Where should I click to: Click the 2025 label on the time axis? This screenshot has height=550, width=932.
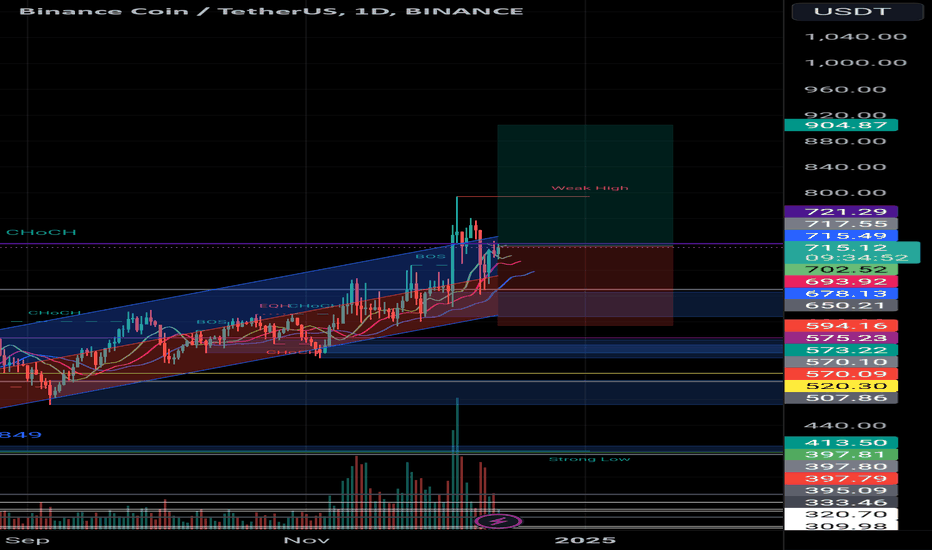coord(585,540)
